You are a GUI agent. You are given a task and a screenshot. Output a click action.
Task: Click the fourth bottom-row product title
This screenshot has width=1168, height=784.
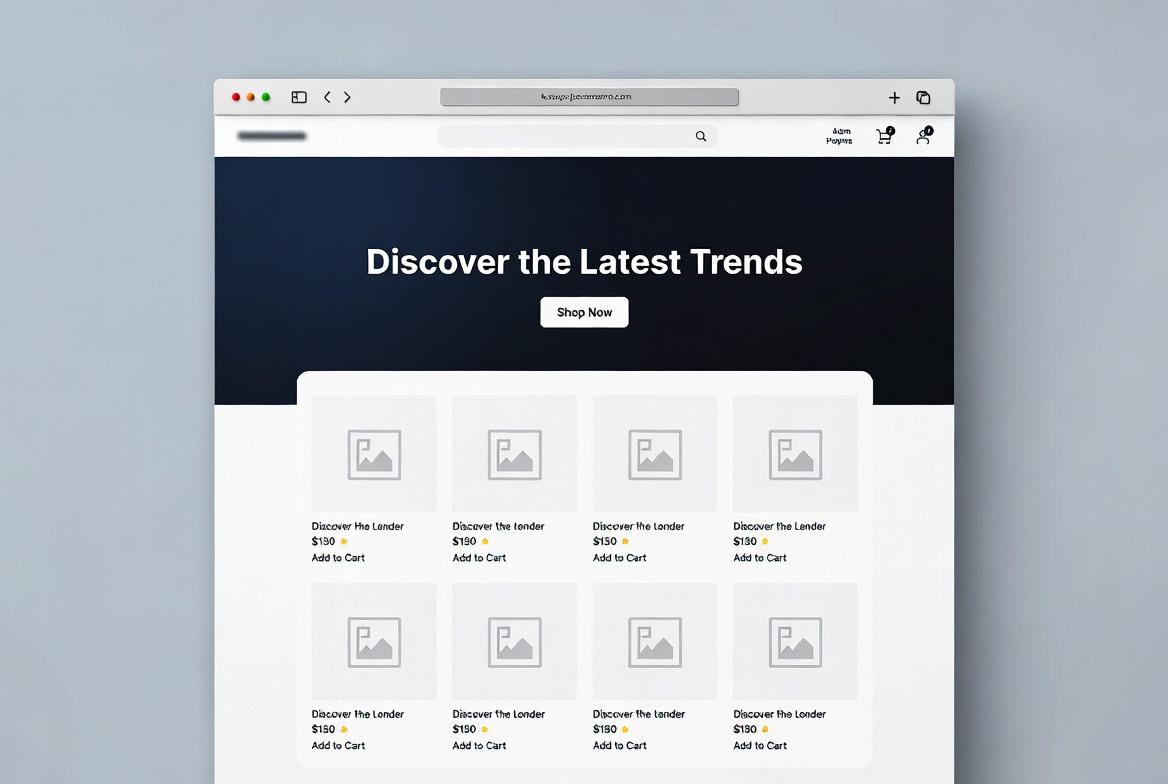click(x=779, y=714)
